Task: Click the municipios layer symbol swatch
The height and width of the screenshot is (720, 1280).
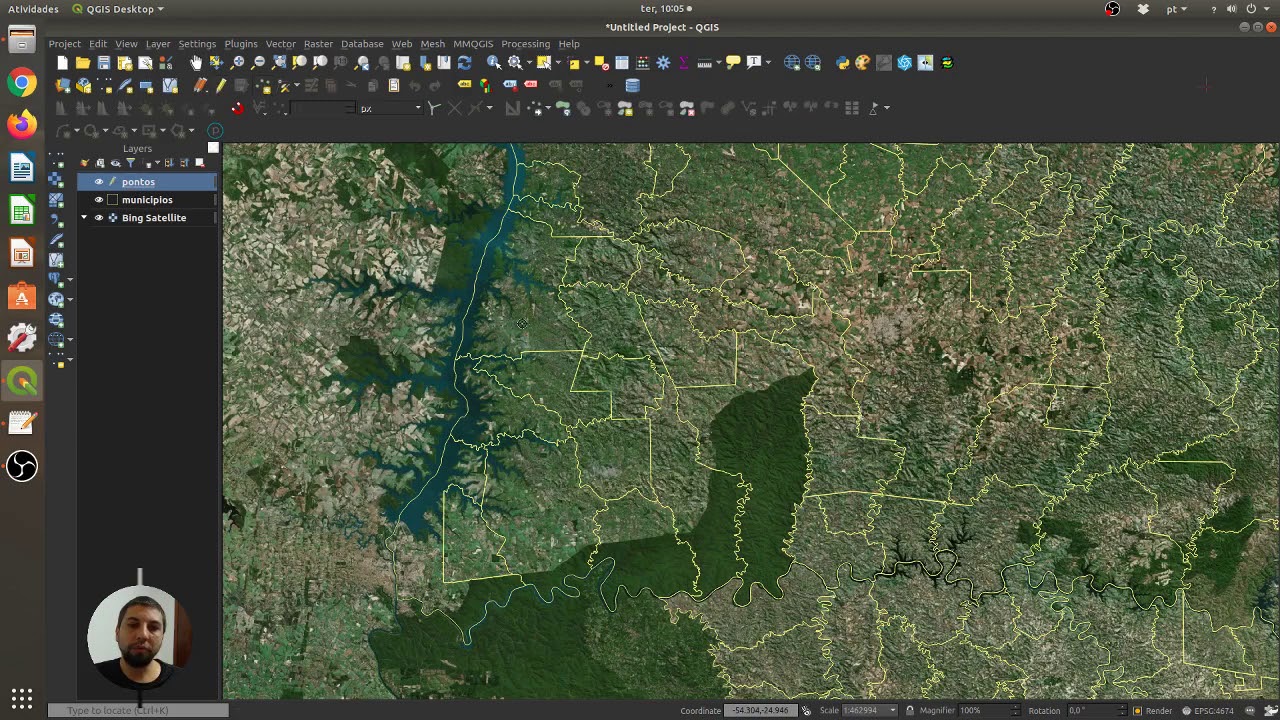Action: [x=113, y=200]
